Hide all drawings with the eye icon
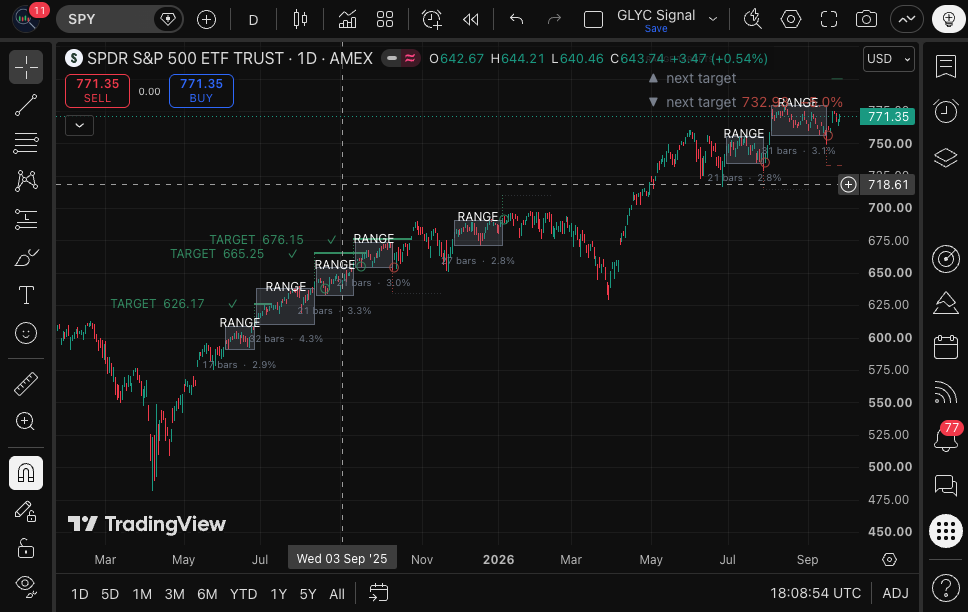968x612 pixels. click(x=26, y=585)
